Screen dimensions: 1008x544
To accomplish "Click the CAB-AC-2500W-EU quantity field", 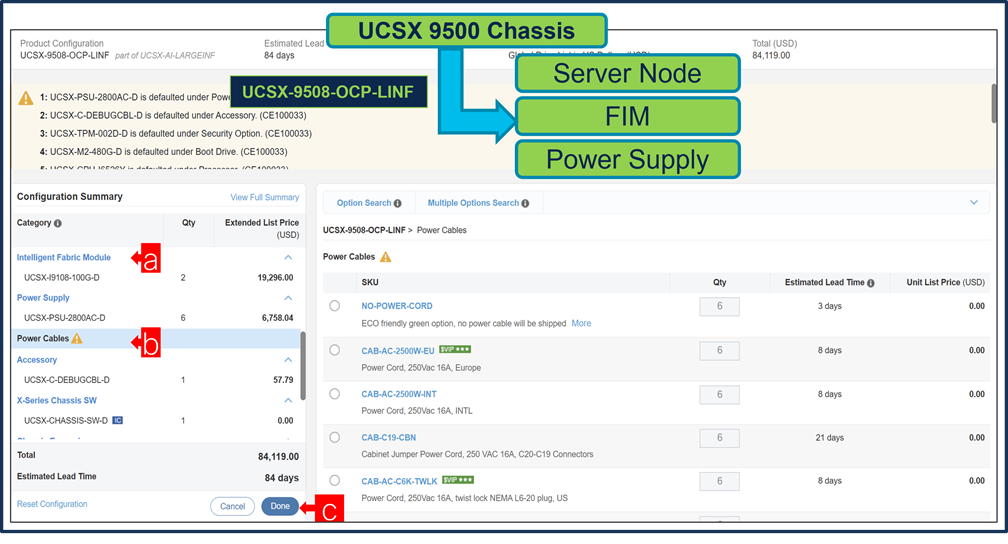I will 719,350.
